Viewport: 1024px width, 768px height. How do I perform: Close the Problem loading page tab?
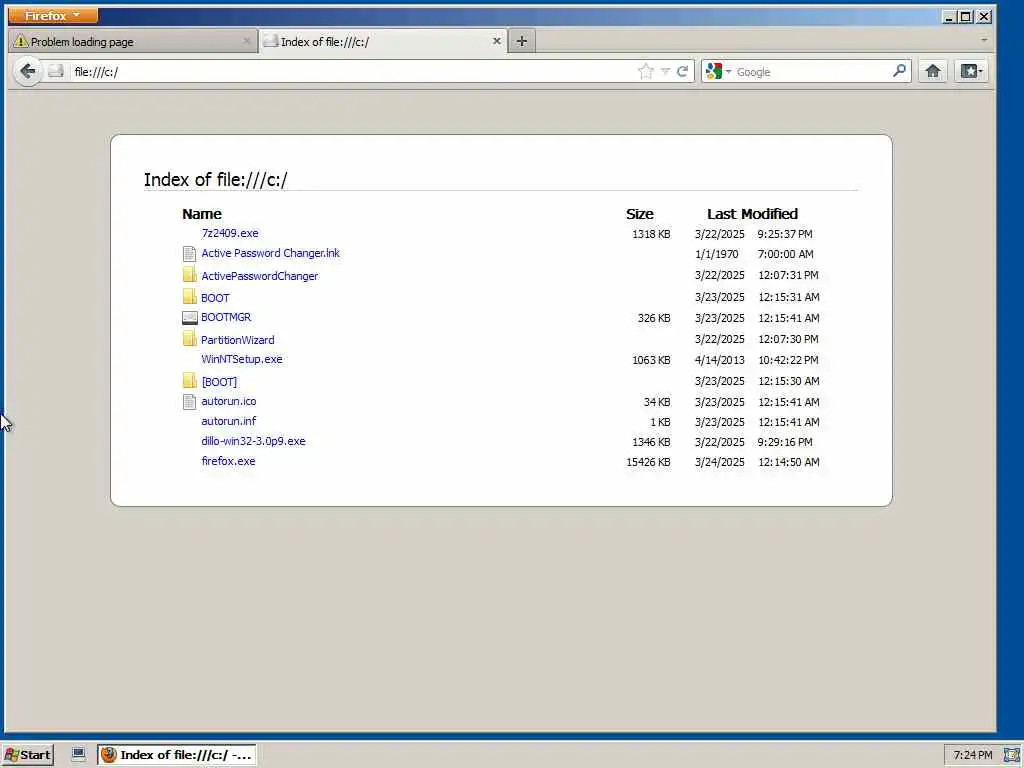click(x=246, y=41)
